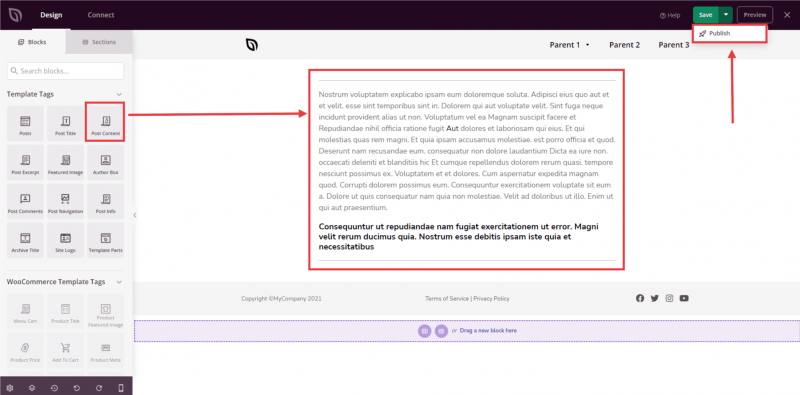Focus the Search blocks field

click(x=65, y=71)
